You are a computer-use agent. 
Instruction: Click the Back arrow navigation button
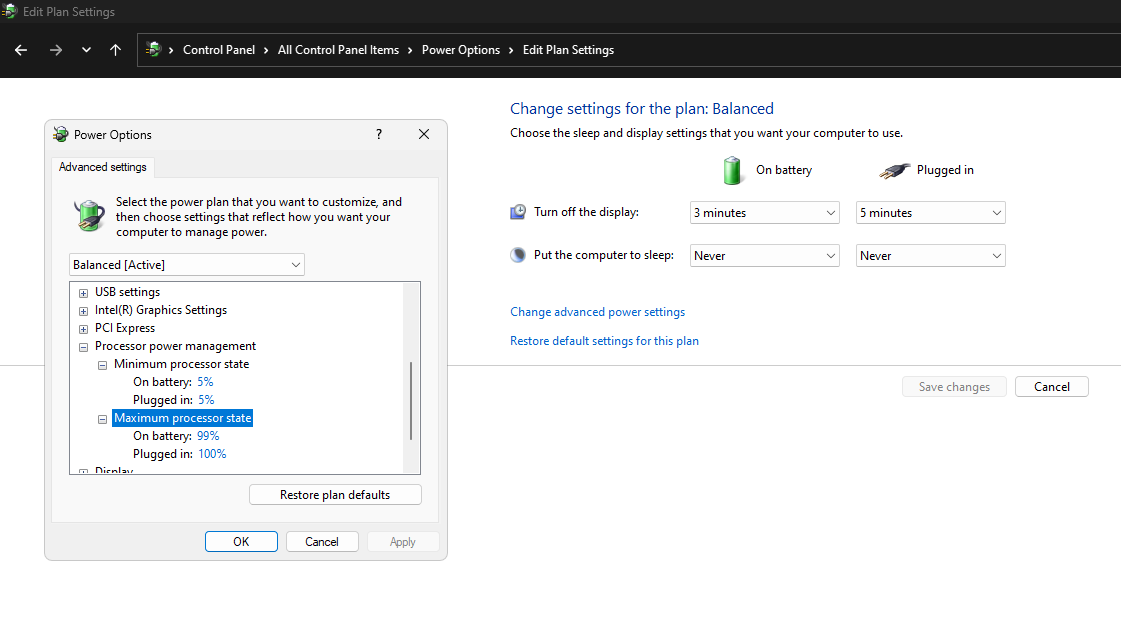(x=21, y=50)
